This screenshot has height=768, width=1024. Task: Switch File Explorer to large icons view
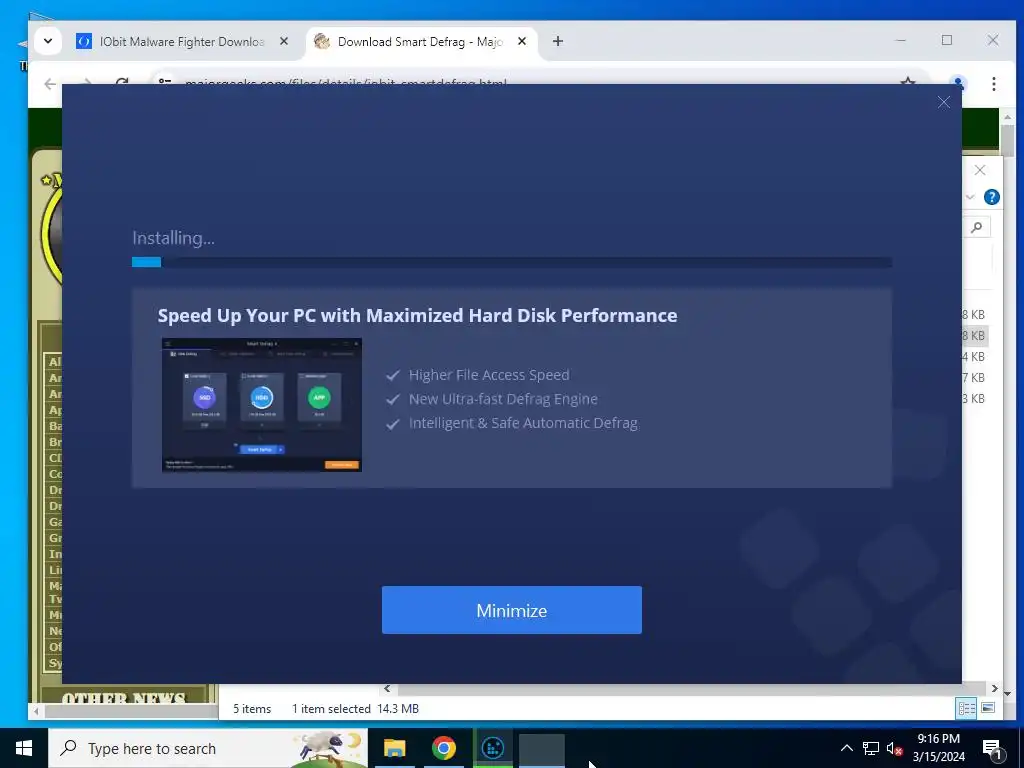tap(988, 708)
